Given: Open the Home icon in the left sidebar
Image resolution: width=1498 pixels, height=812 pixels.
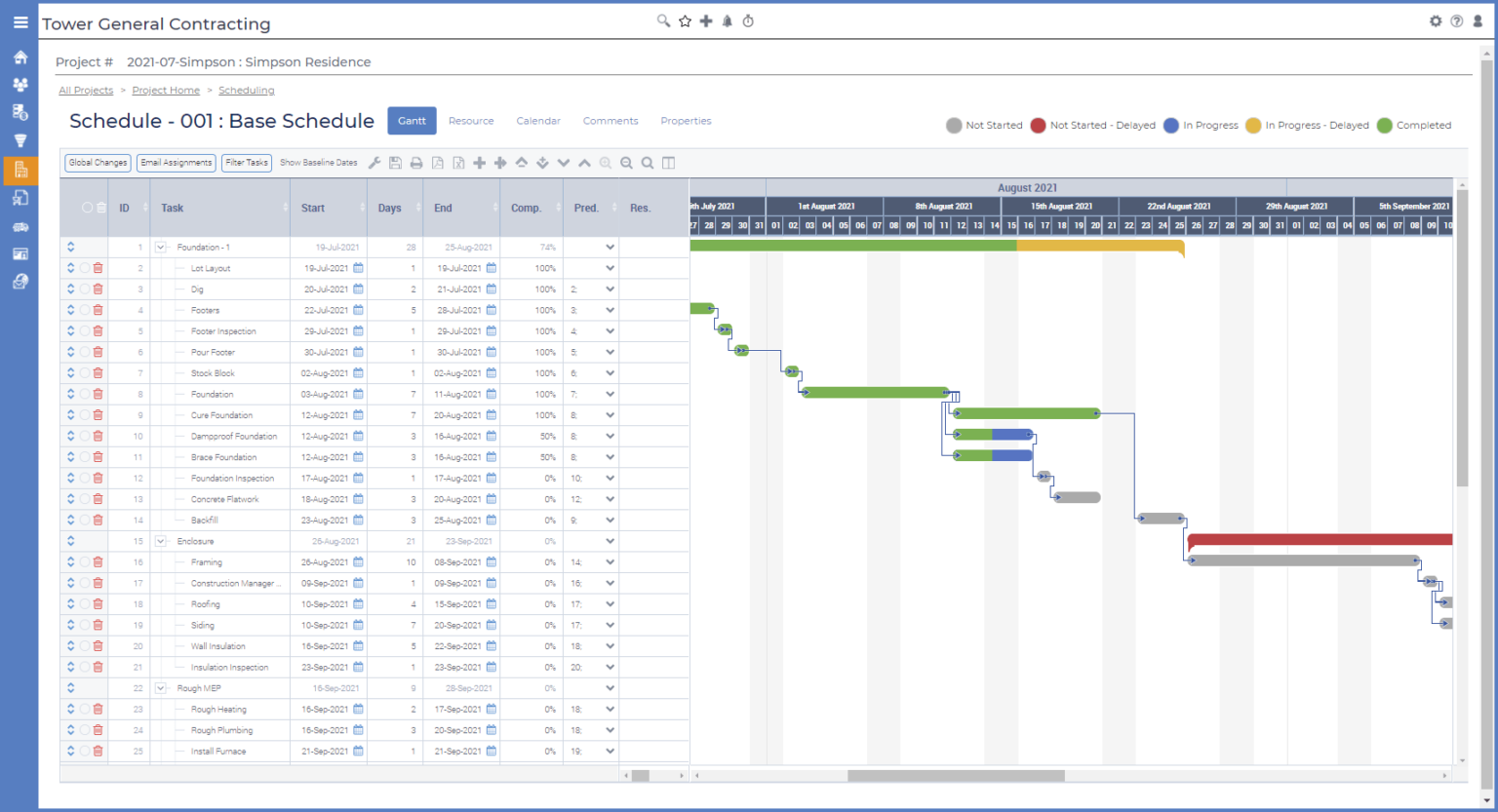Looking at the screenshot, I should [x=20, y=57].
